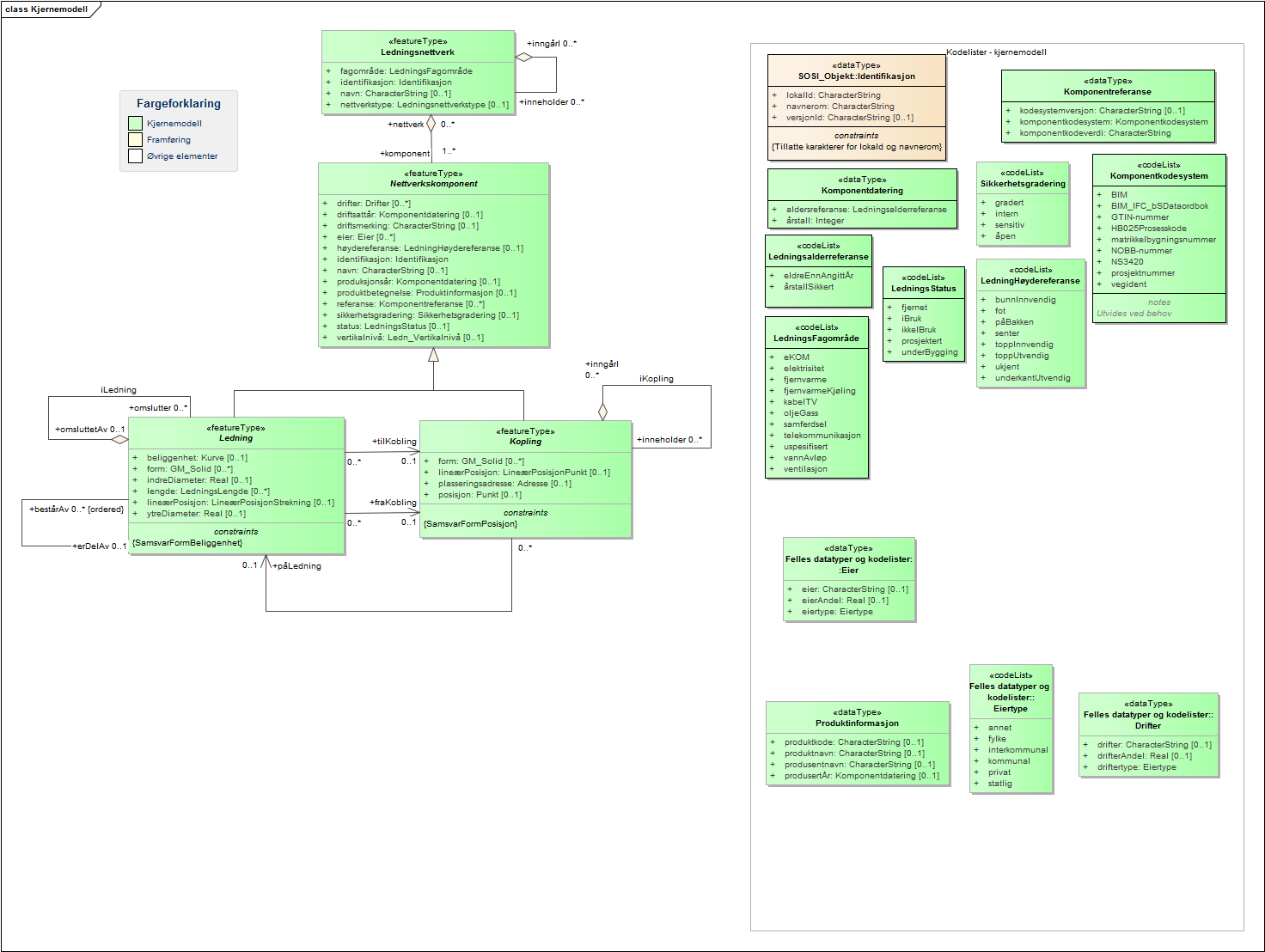Screen dimensions: 1265x952
Task: Click attribute 'nettverkstype: Ledningsnettverkstype [0..1]'
Action: click(425, 105)
